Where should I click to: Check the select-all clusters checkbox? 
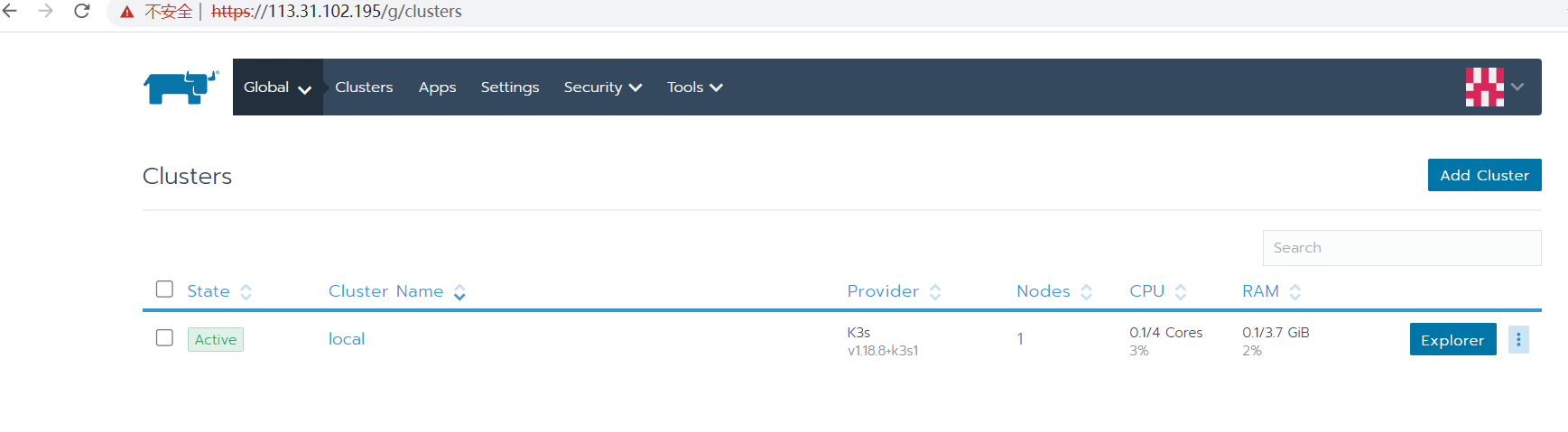164,289
